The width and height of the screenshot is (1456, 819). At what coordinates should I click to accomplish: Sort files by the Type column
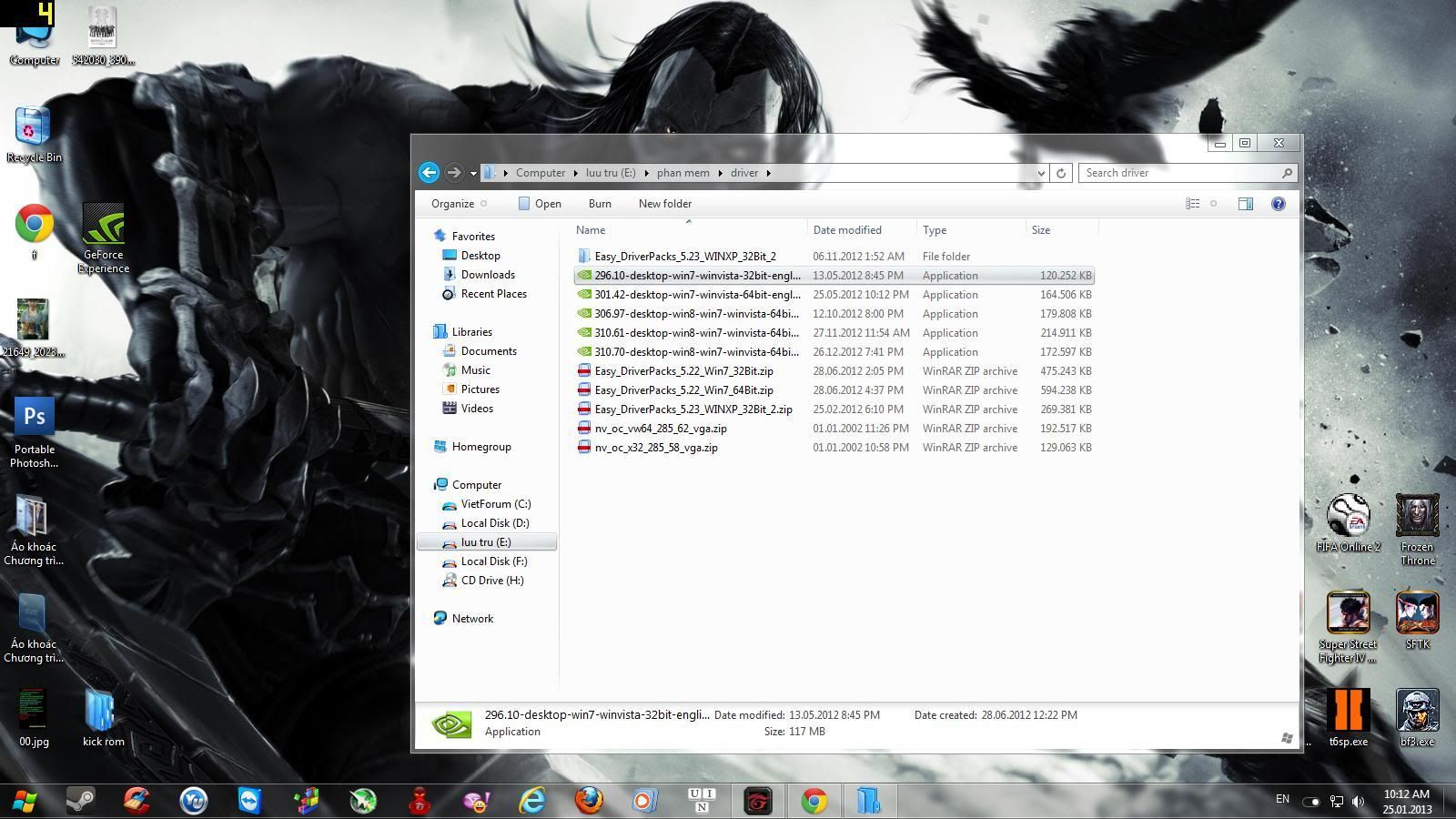970,230
